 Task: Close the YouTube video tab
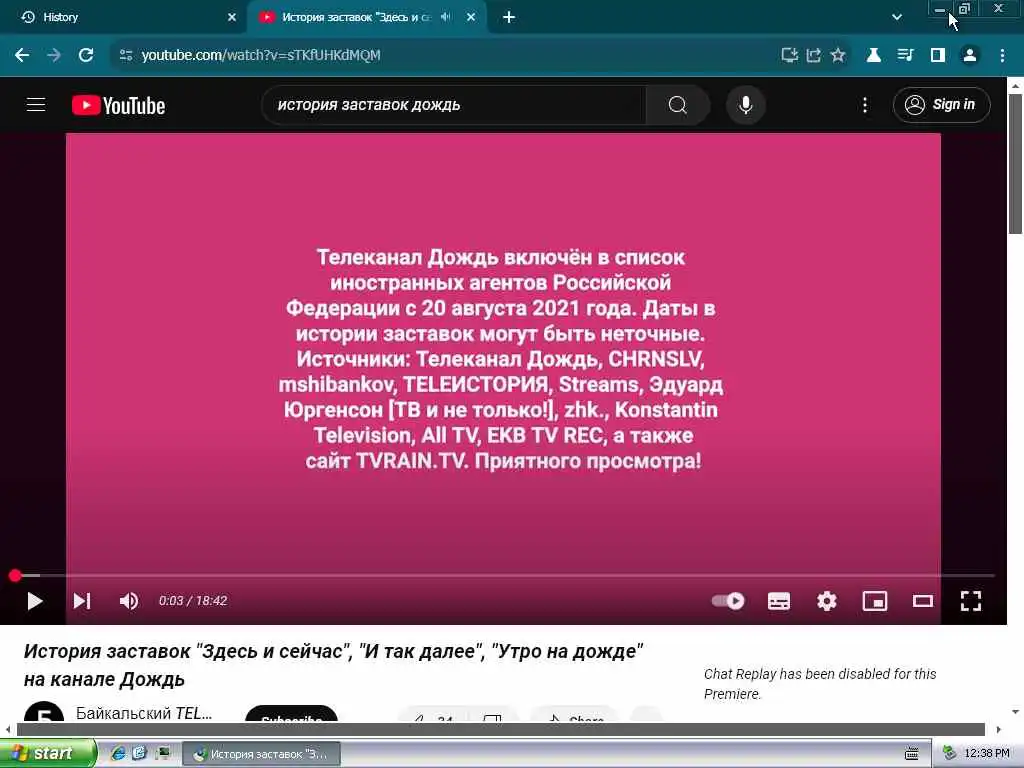click(471, 18)
